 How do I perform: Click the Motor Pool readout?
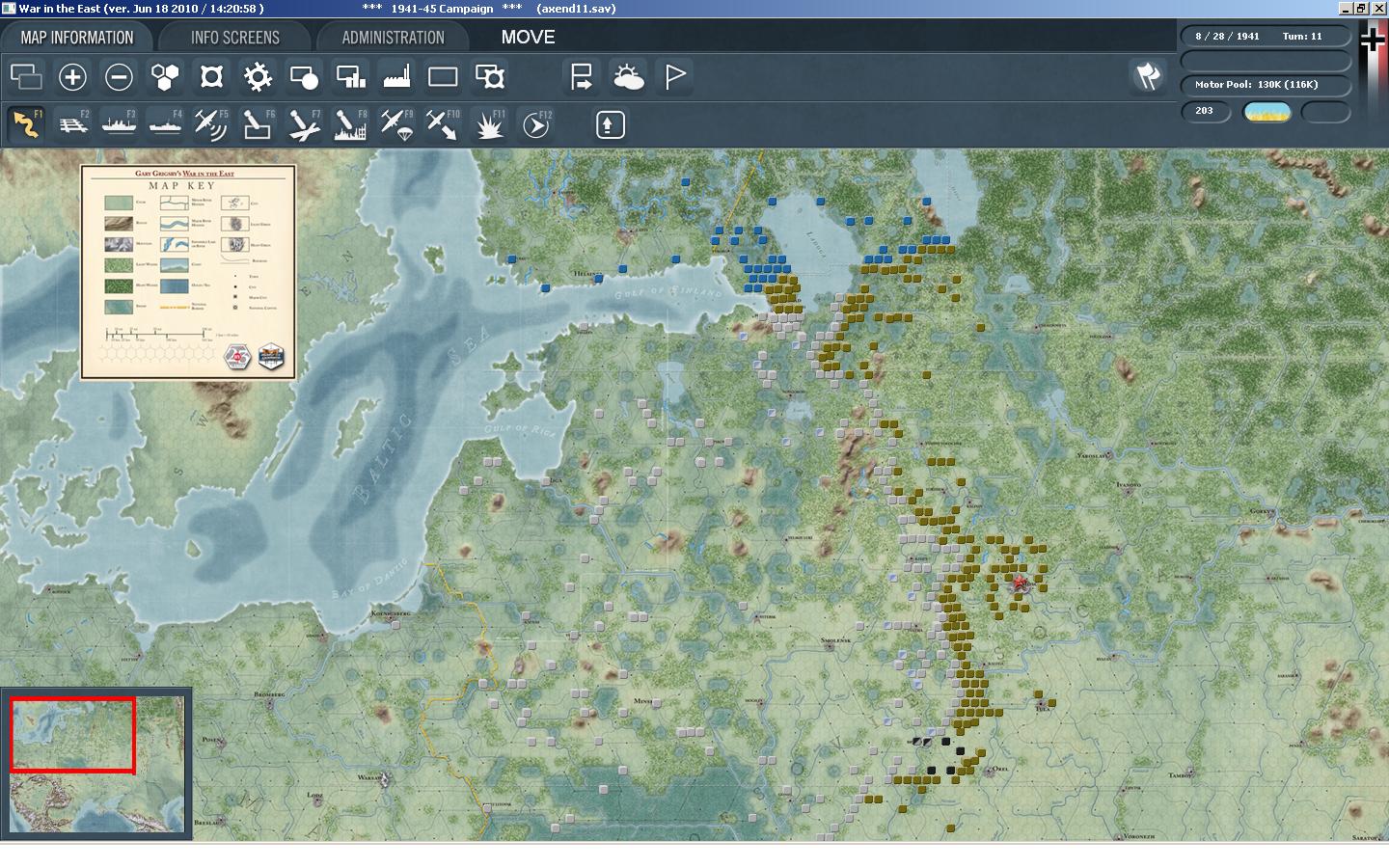[1266, 85]
